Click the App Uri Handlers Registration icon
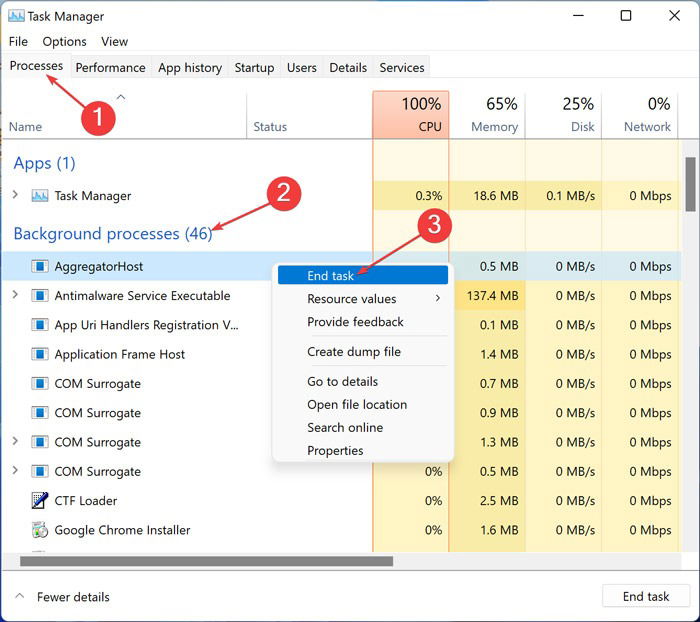Viewport: 700px width, 622px height. pyautogui.click(x=40, y=325)
